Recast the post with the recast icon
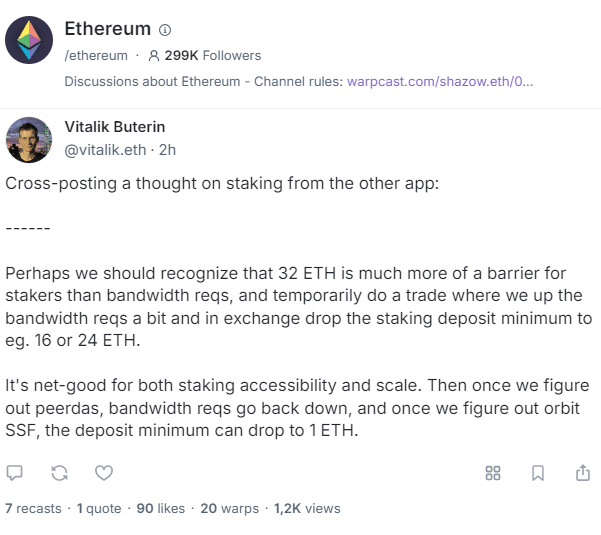The width and height of the screenshot is (601, 535). (59, 472)
